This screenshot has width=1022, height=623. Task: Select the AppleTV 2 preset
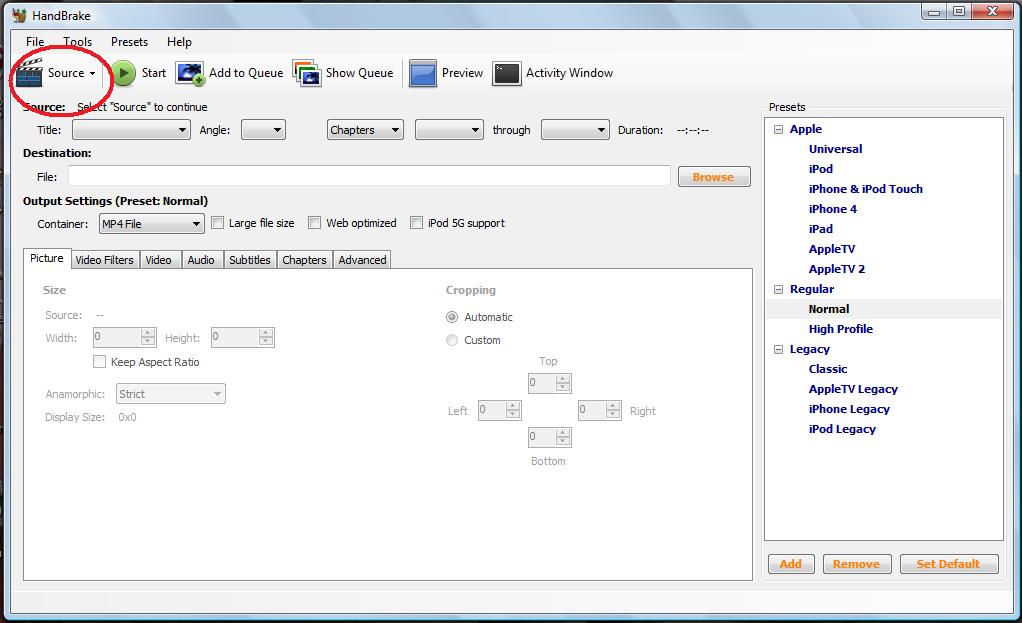pyautogui.click(x=837, y=269)
